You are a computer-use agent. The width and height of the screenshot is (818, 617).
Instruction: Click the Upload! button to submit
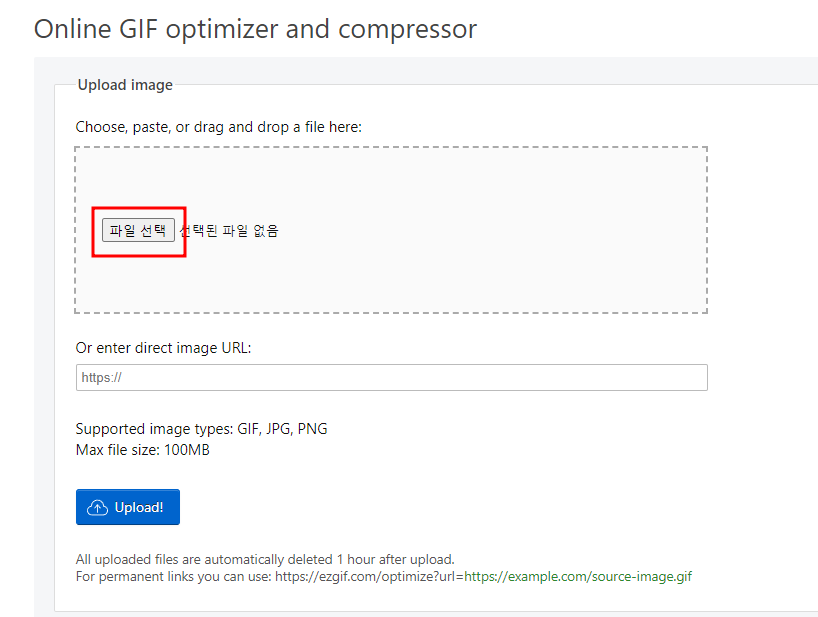[128, 506]
